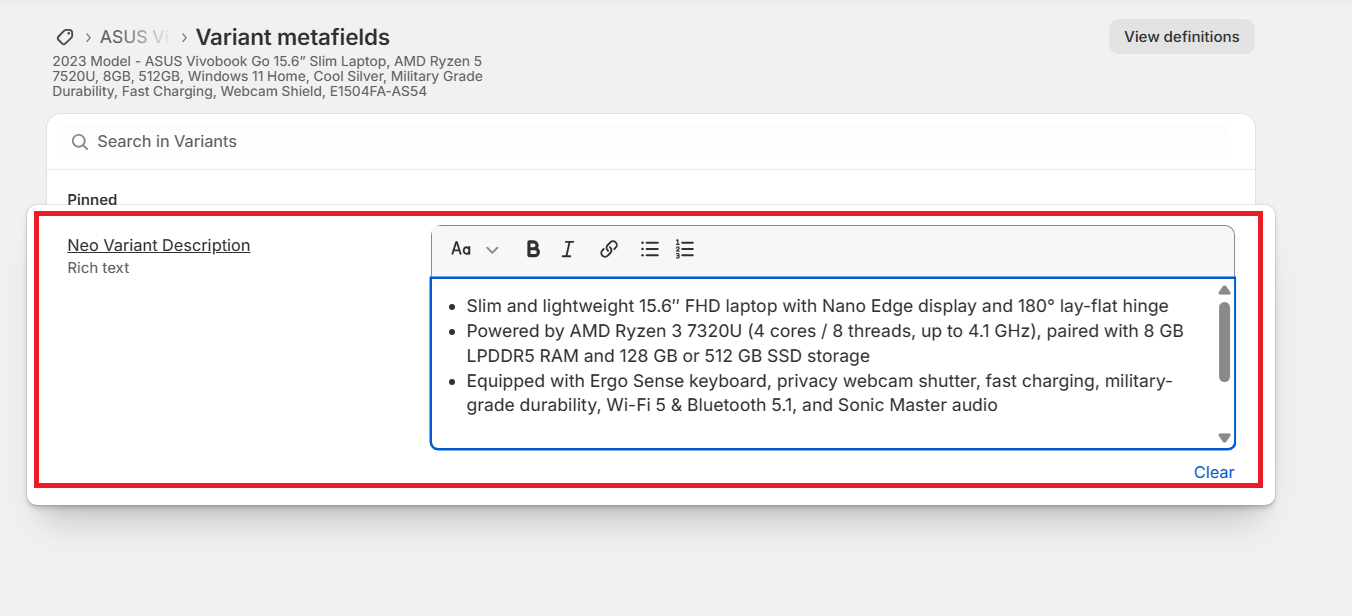Image resolution: width=1352 pixels, height=616 pixels.
Task: Open the text style Aa dropdown
Action: tap(474, 250)
